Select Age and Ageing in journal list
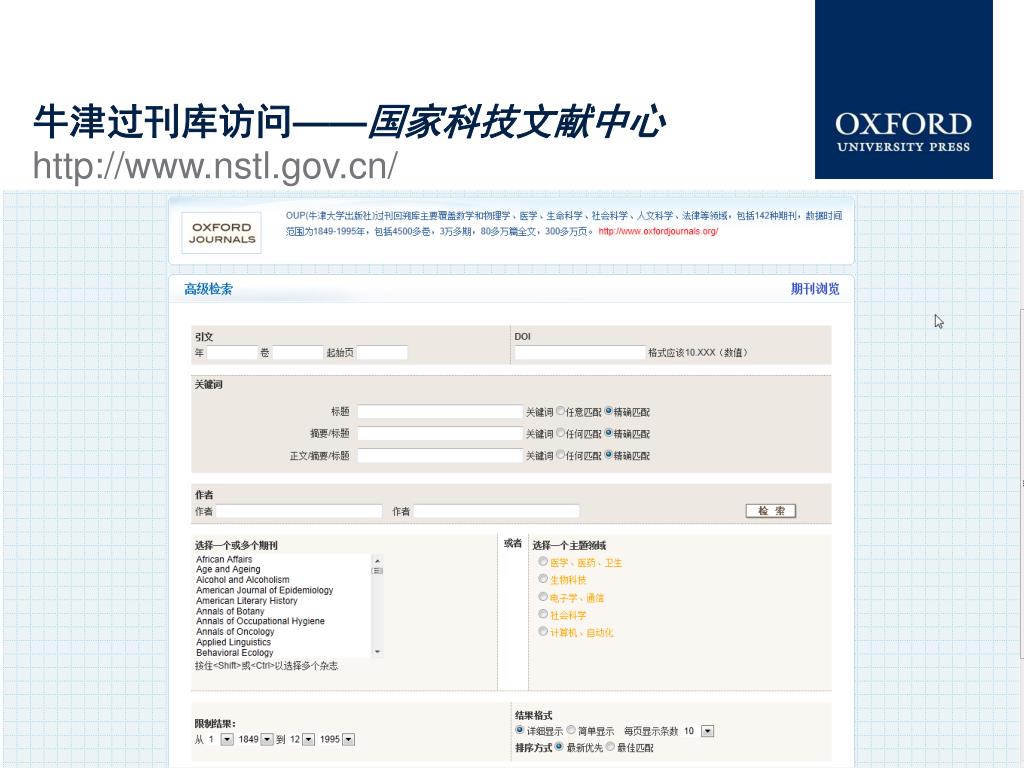1024x768 pixels. point(228,569)
